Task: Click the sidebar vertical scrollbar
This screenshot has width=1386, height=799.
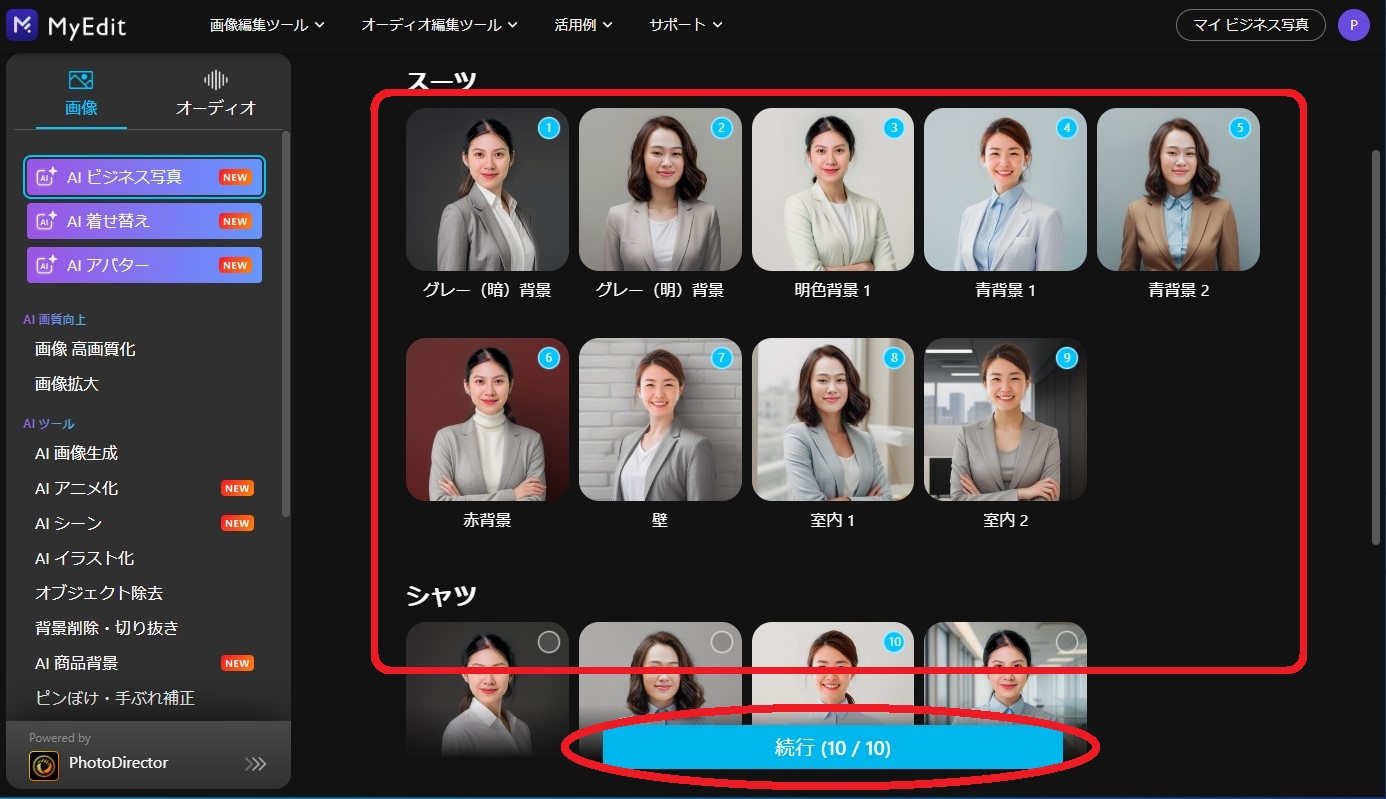Action: 287,322
